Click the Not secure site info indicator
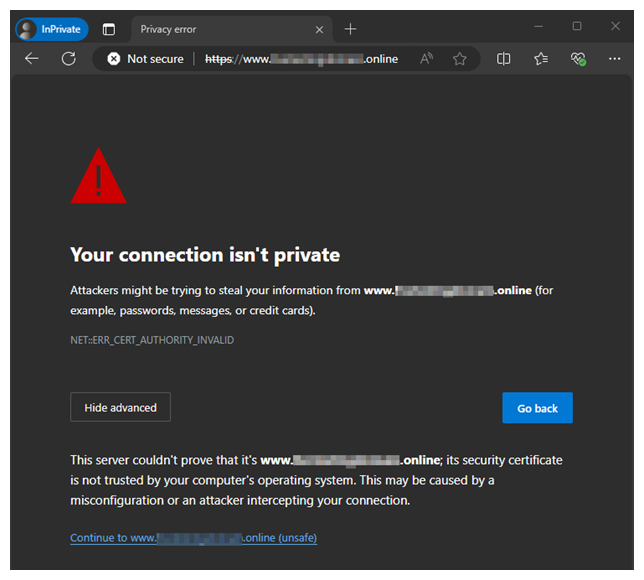 [x=146, y=59]
